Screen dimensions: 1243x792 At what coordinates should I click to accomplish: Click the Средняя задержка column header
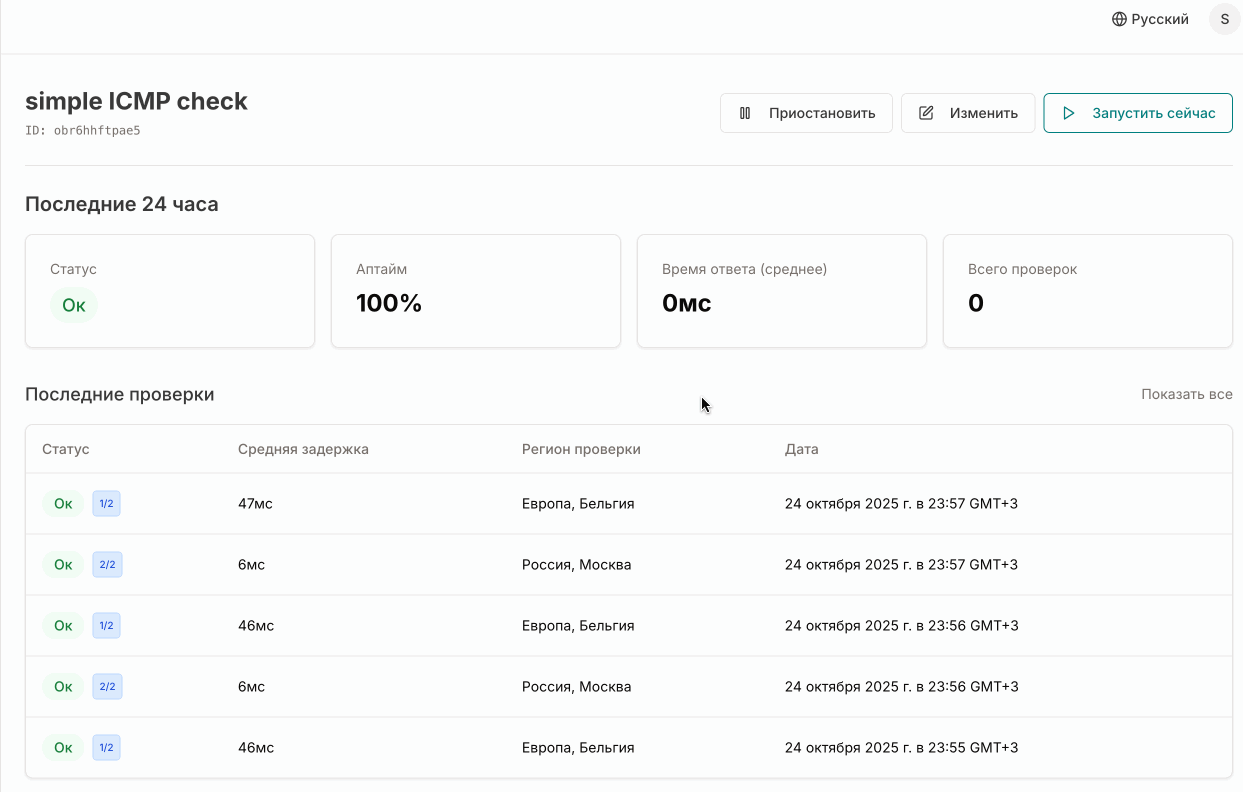click(303, 449)
